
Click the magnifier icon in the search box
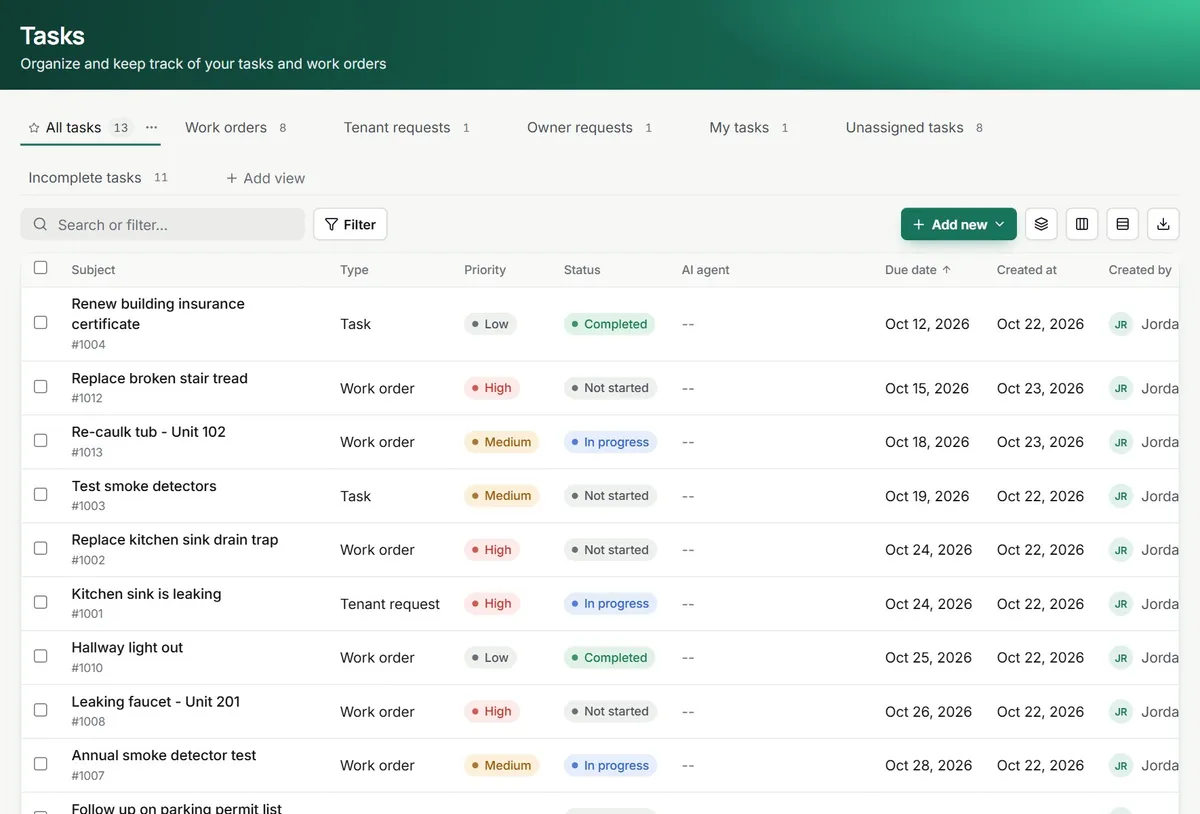click(x=40, y=225)
